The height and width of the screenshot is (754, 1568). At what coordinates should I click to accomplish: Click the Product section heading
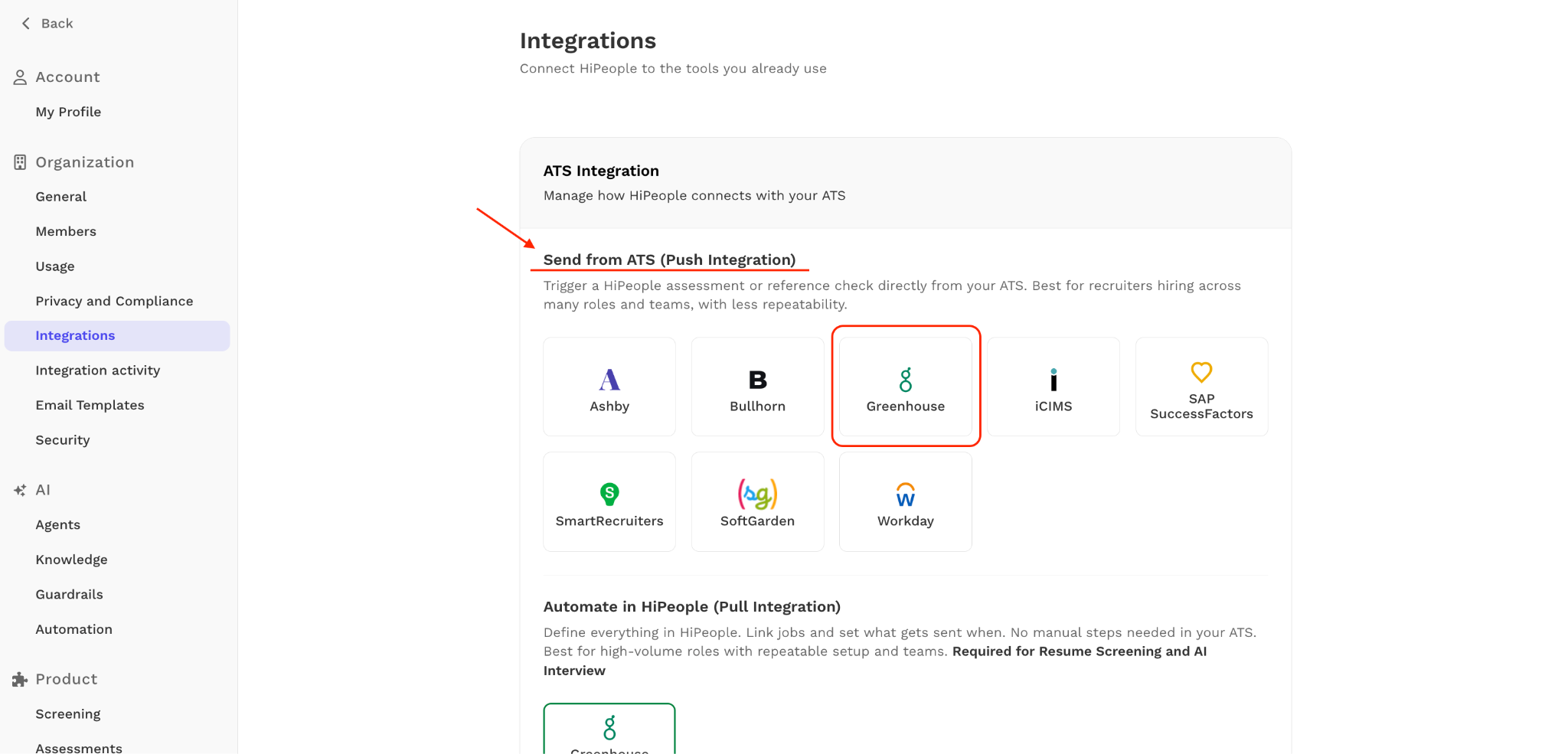[x=67, y=679]
